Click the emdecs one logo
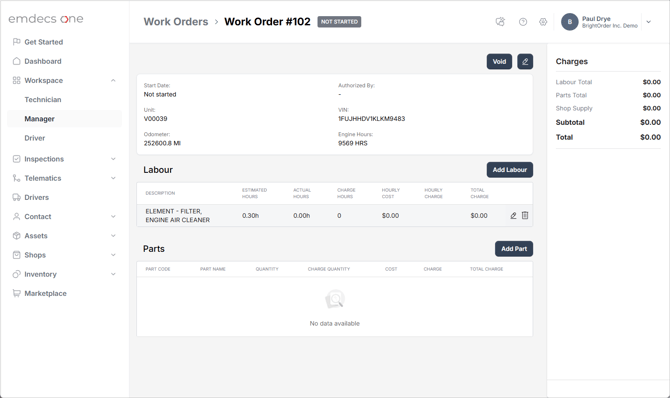This screenshot has width=670, height=398. click(x=46, y=19)
